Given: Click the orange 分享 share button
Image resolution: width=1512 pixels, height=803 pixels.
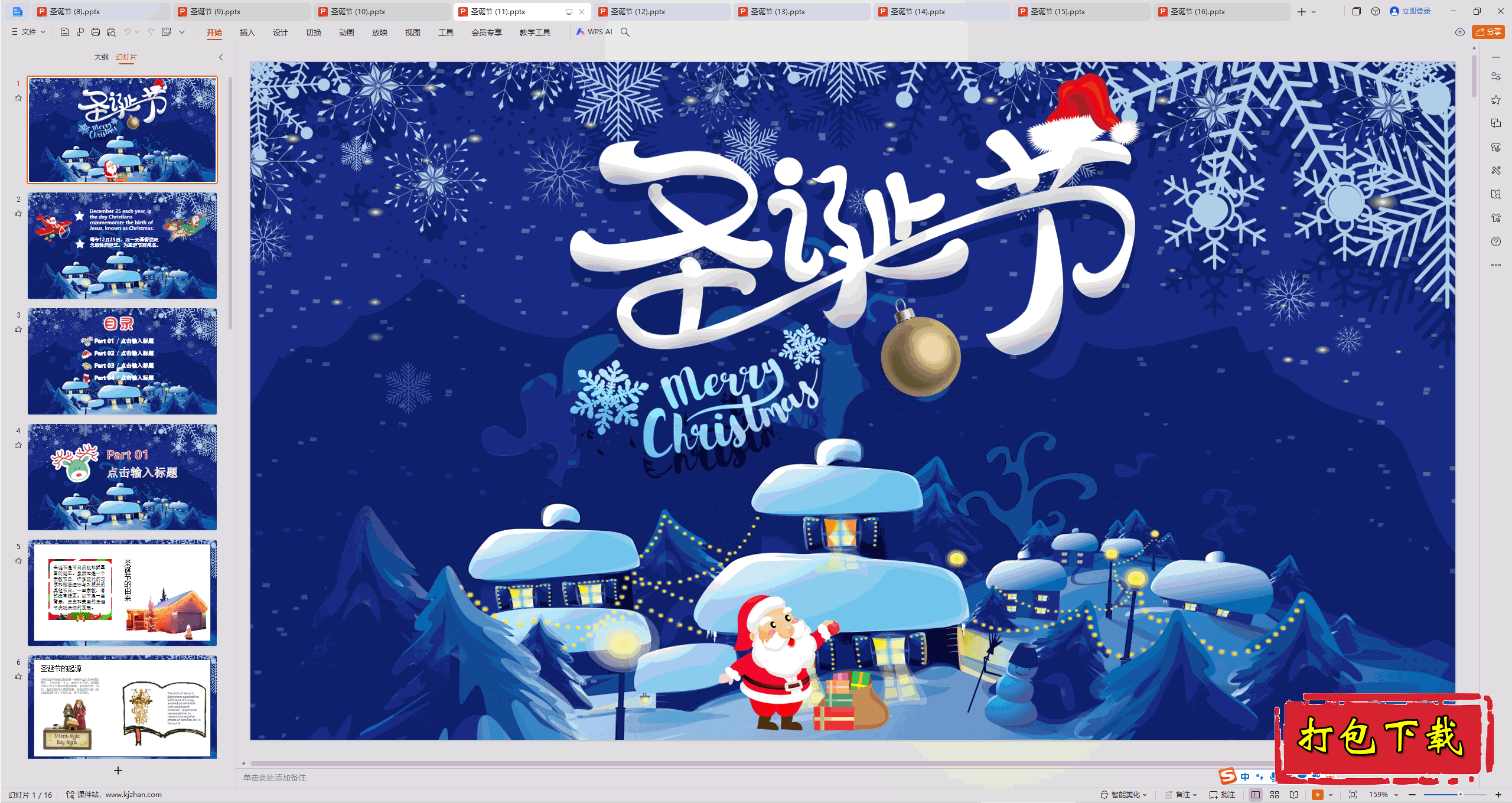Looking at the screenshot, I should (1488, 32).
